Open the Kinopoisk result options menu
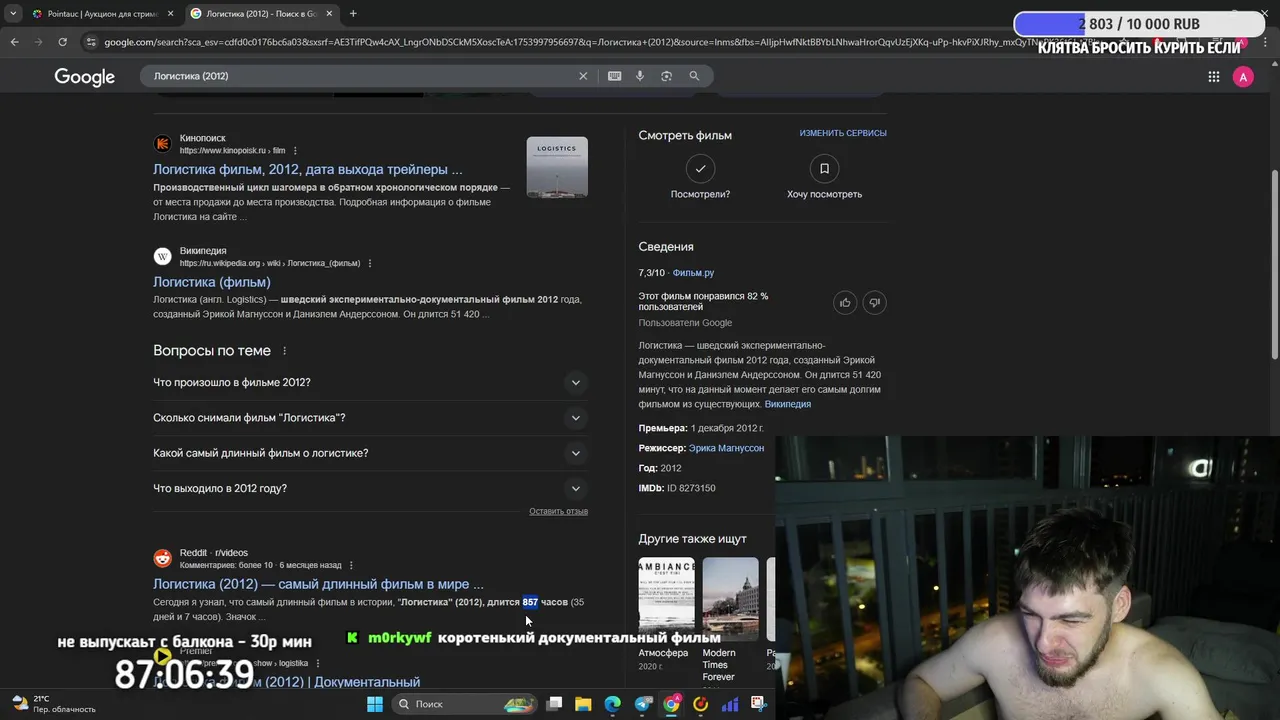This screenshot has height=720, width=1280. tap(295, 151)
